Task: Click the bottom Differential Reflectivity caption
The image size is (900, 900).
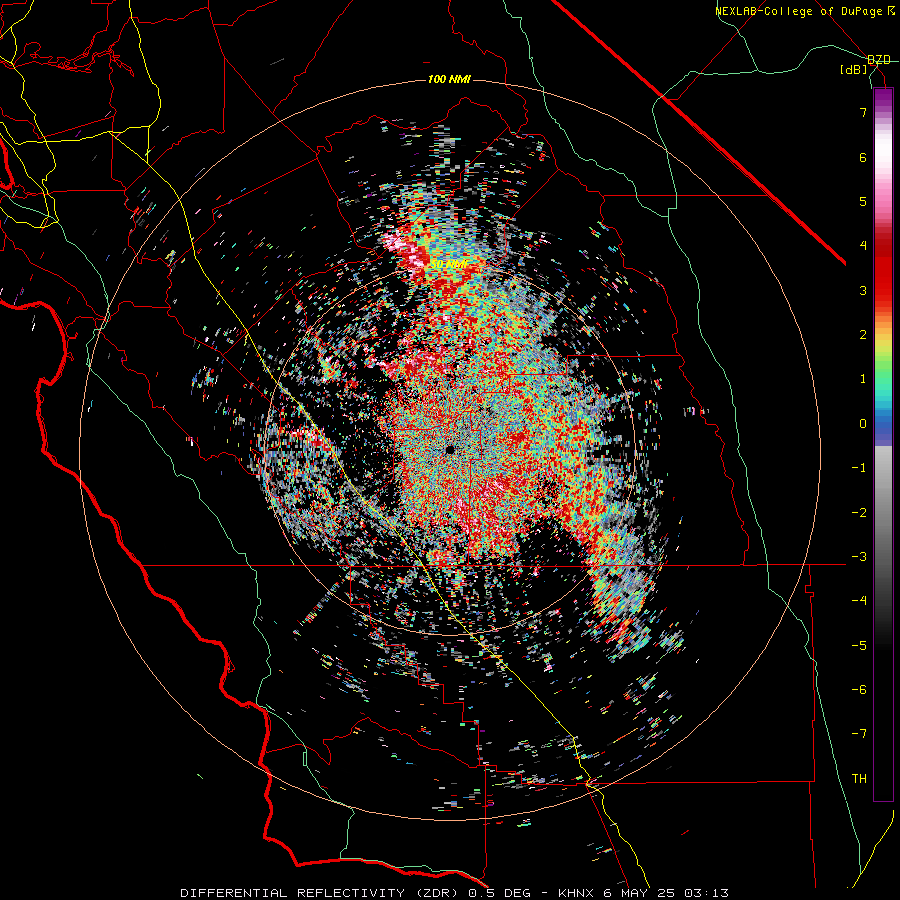Action: (454, 893)
